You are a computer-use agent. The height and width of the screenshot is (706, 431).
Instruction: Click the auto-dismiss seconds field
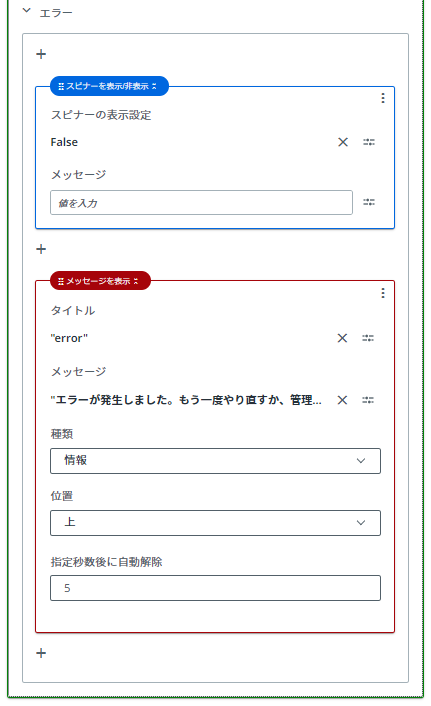pyautogui.click(x=215, y=588)
